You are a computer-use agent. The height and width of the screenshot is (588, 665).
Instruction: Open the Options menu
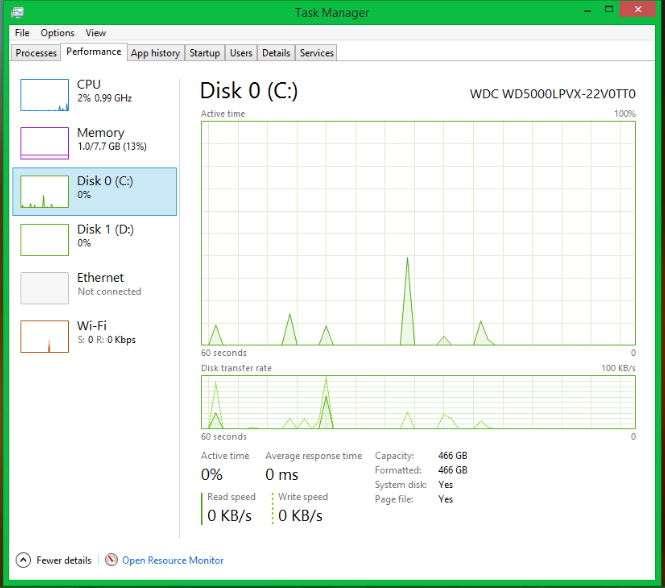pyautogui.click(x=57, y=33)
